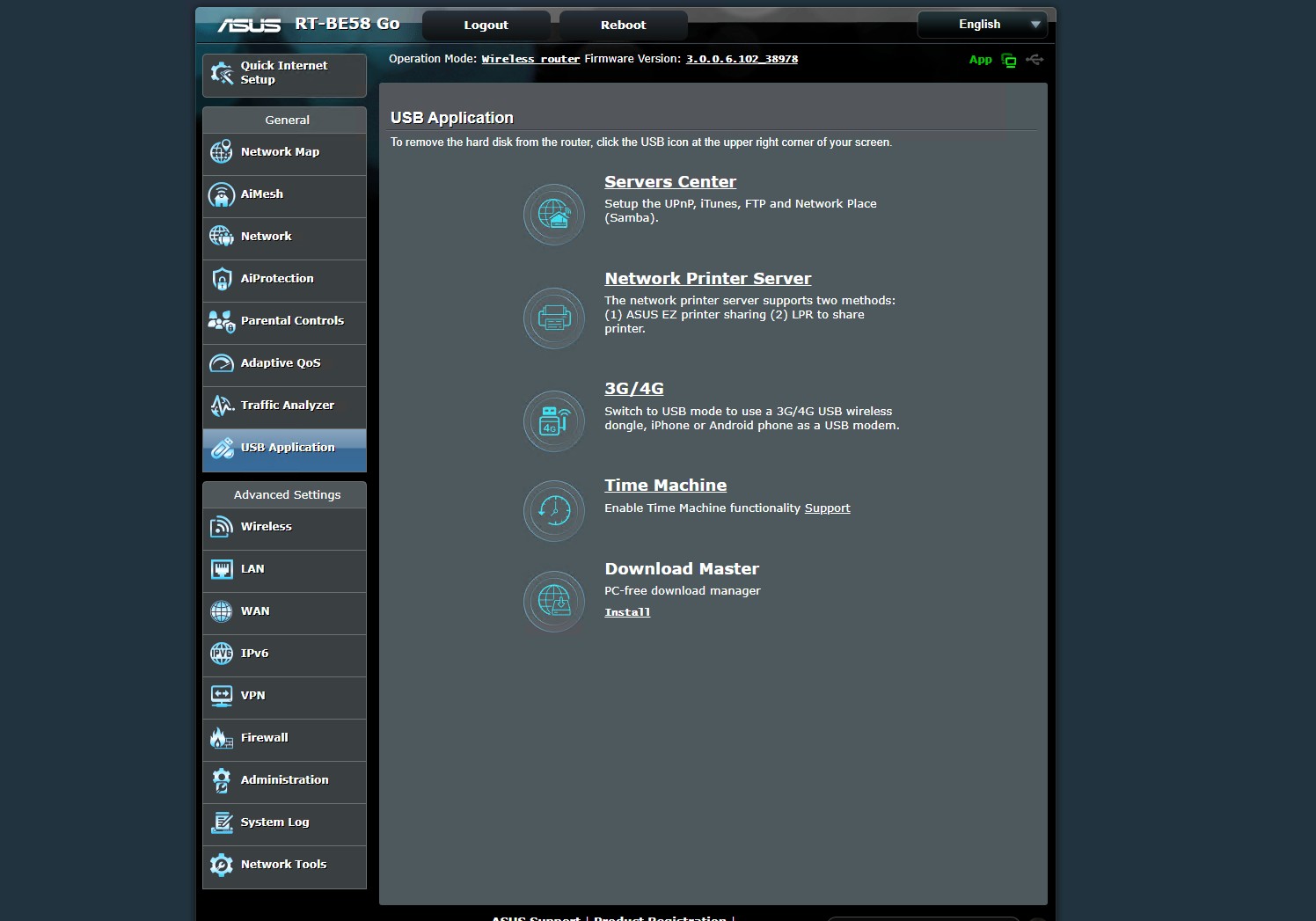Click the Time Machine clock icon
This screenshot has width=1316, height=921.
(554, 510)
